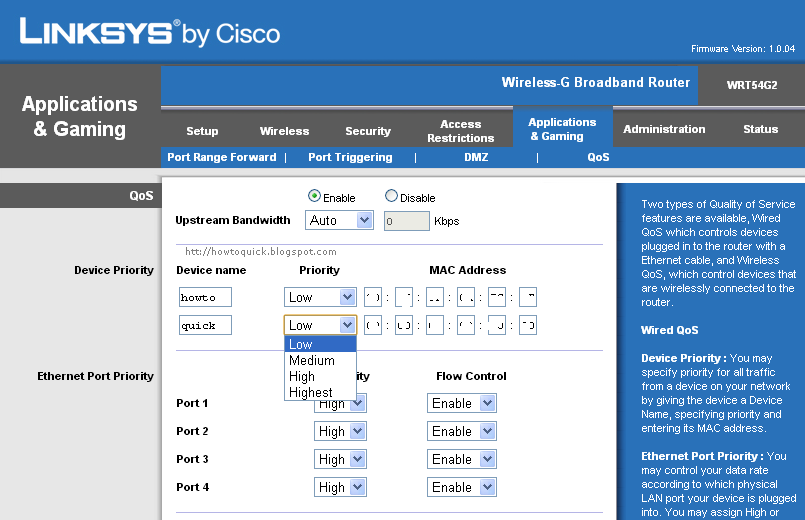
Task: Click the 'howto' device name field
Action: tap(205, 297)
